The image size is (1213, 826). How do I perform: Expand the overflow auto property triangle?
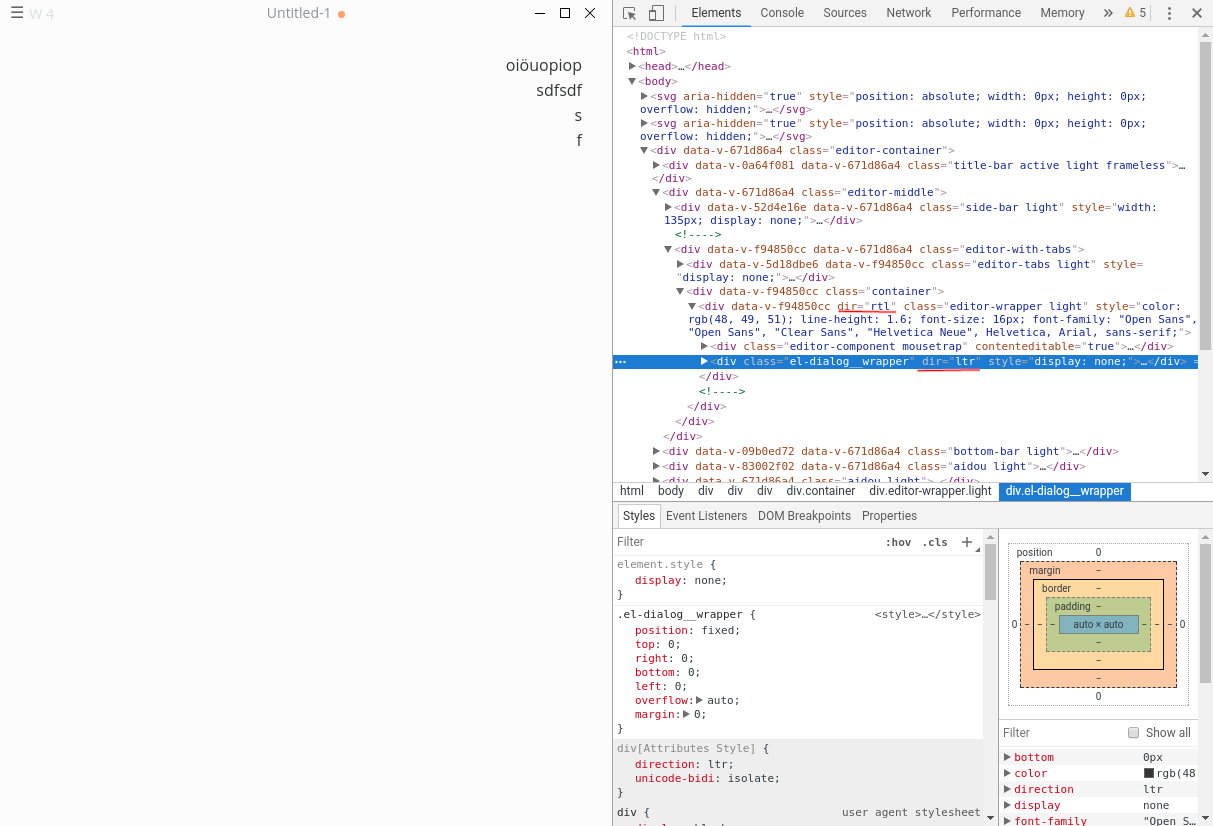(x=700, y=700)
